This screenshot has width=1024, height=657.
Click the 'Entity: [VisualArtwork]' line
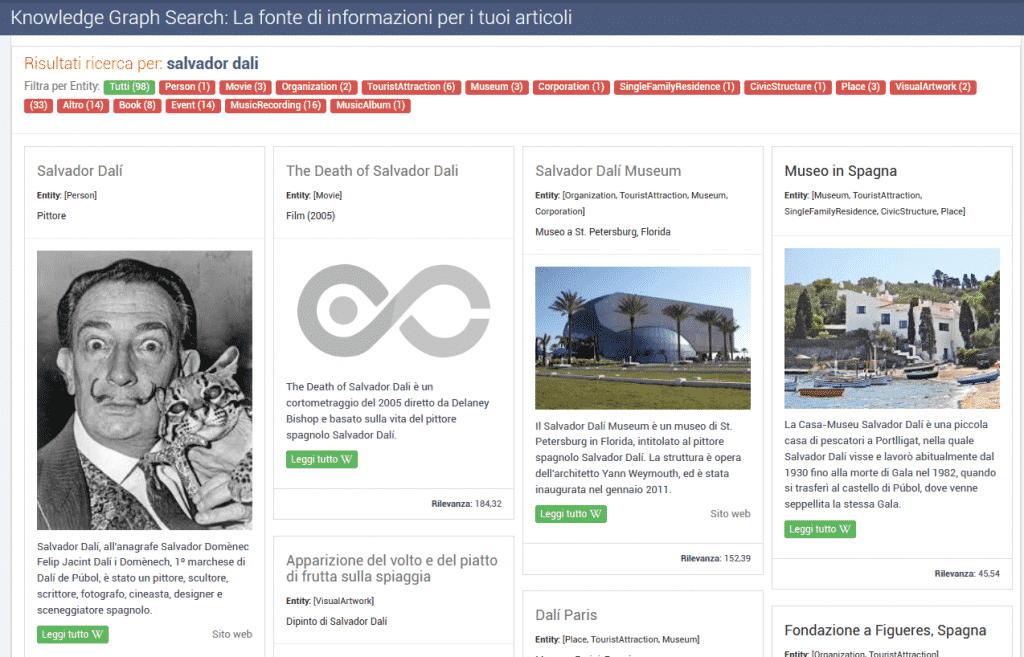(x=330, y=601)
